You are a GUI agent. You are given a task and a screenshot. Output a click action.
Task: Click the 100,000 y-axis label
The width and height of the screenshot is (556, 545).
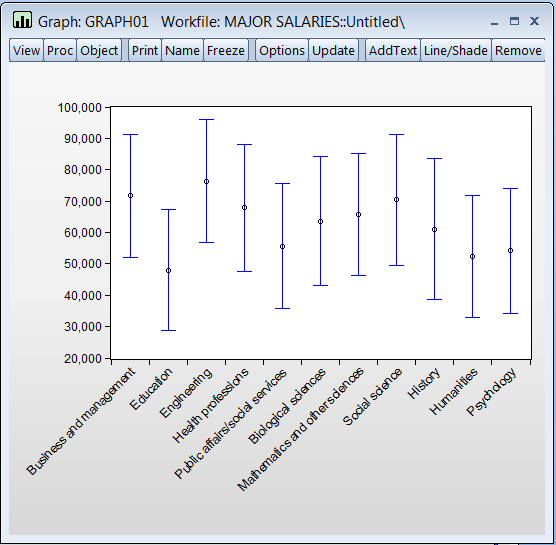pos(80,107)
